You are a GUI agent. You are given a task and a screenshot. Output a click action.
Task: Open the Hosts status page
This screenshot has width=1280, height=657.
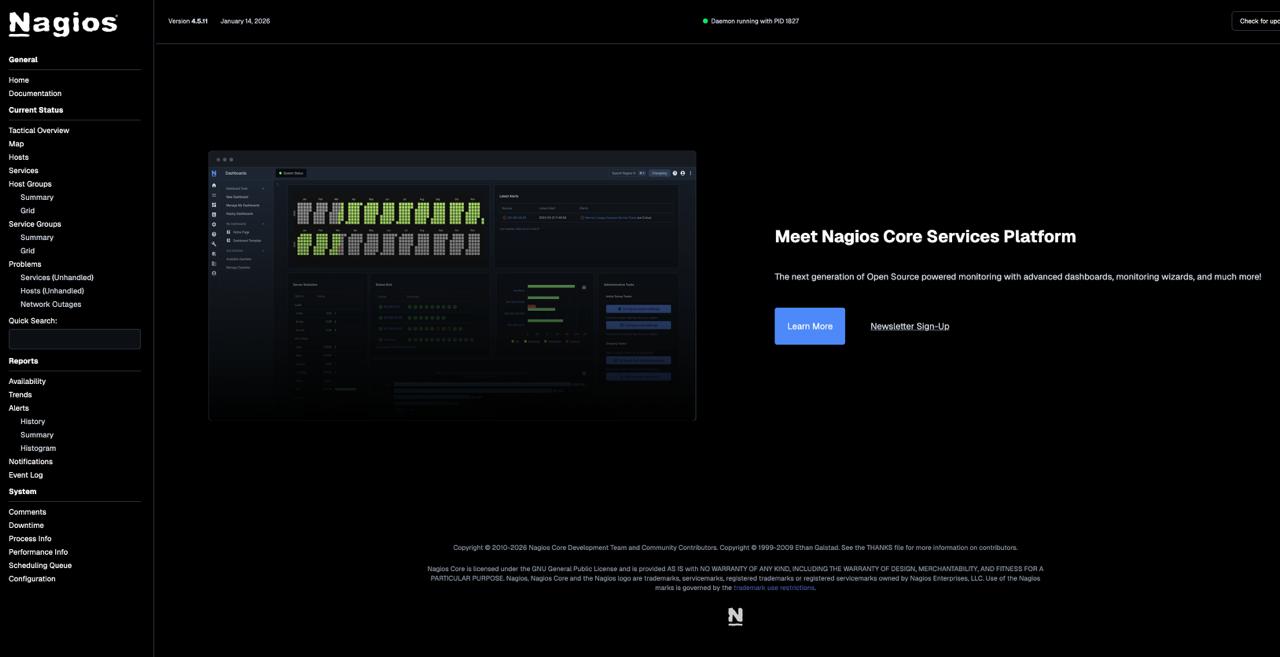coord(19,157)
